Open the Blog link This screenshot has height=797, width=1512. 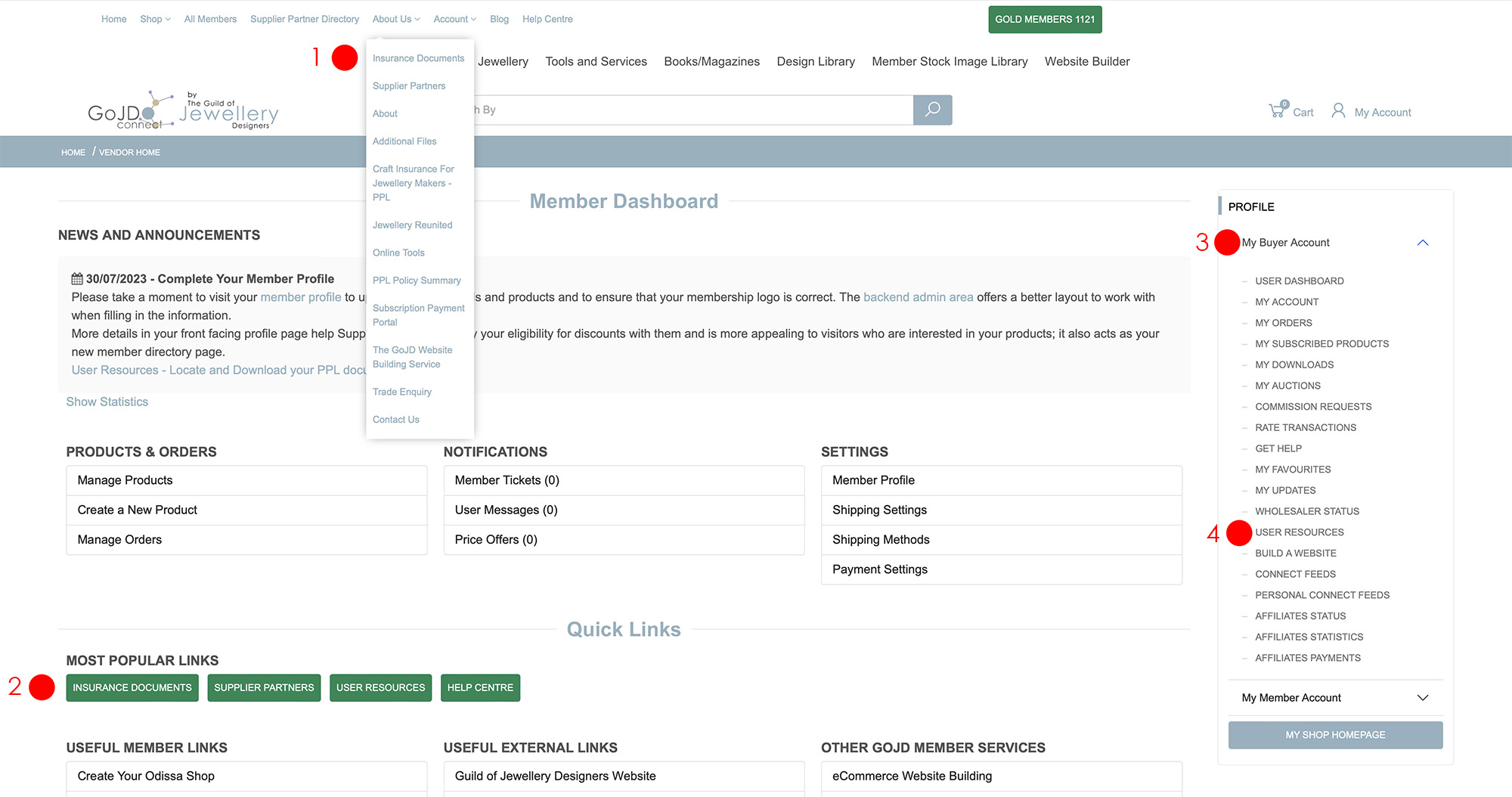[x=499, y=19]
